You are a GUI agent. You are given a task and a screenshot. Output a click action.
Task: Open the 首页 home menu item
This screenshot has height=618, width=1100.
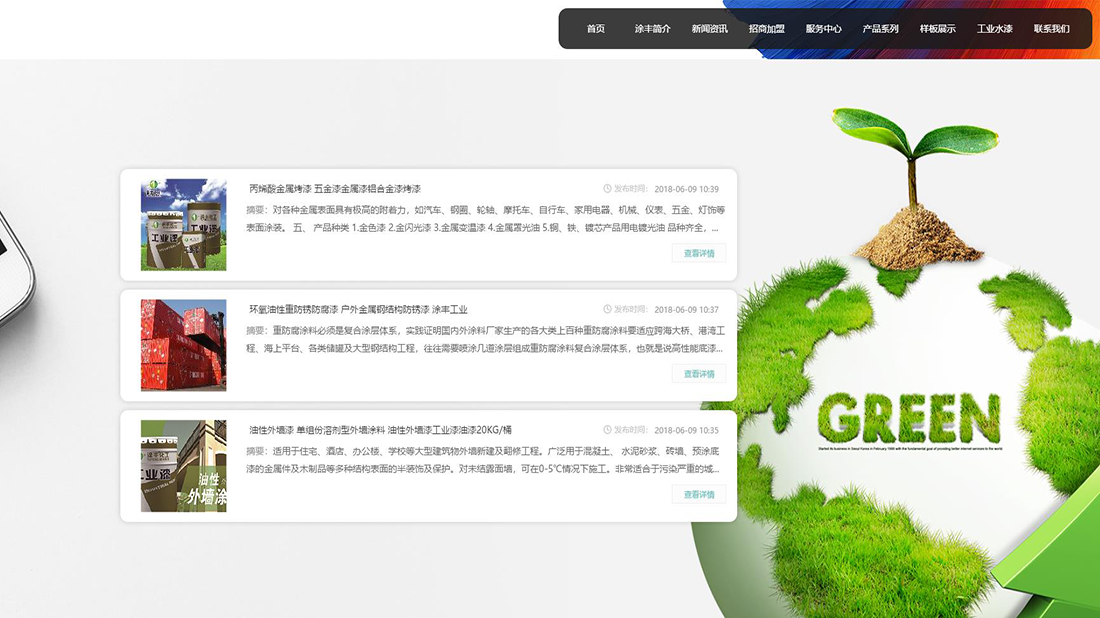596,29
